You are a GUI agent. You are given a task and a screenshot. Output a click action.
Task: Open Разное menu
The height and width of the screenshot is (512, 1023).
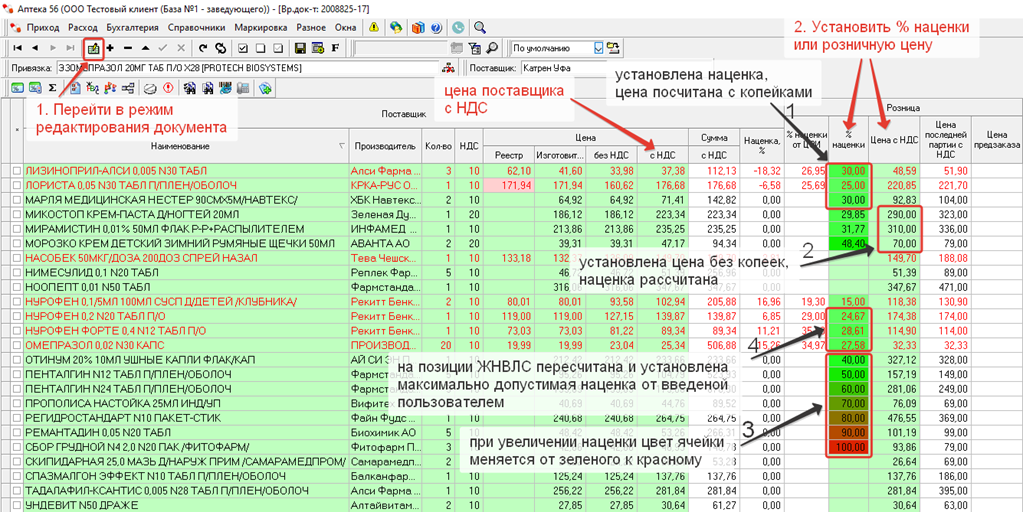311,27
